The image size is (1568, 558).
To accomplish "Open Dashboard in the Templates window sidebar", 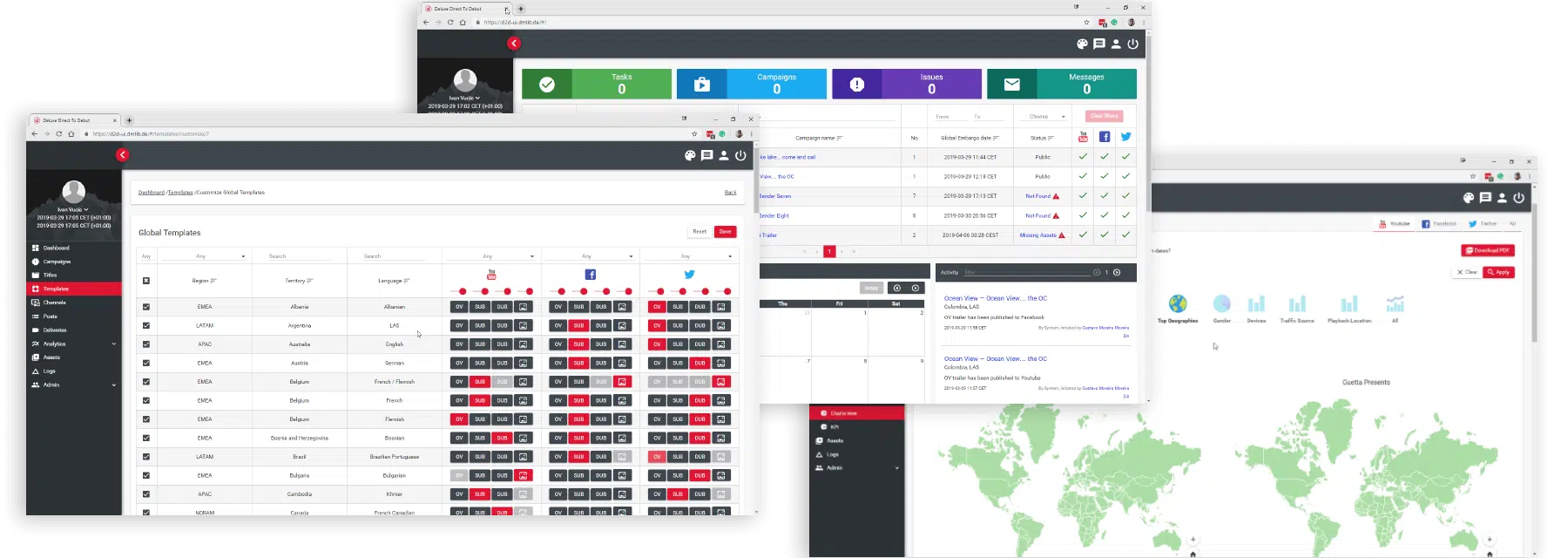I will 56,248.
